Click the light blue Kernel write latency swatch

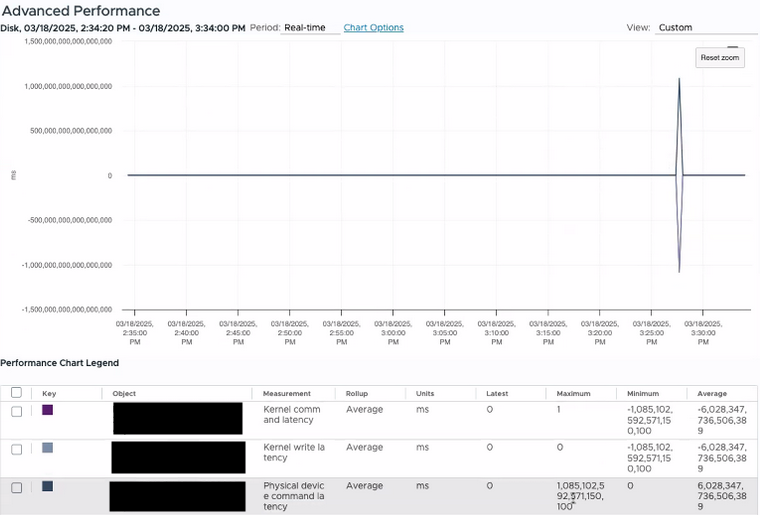click(x=47, y=448)
